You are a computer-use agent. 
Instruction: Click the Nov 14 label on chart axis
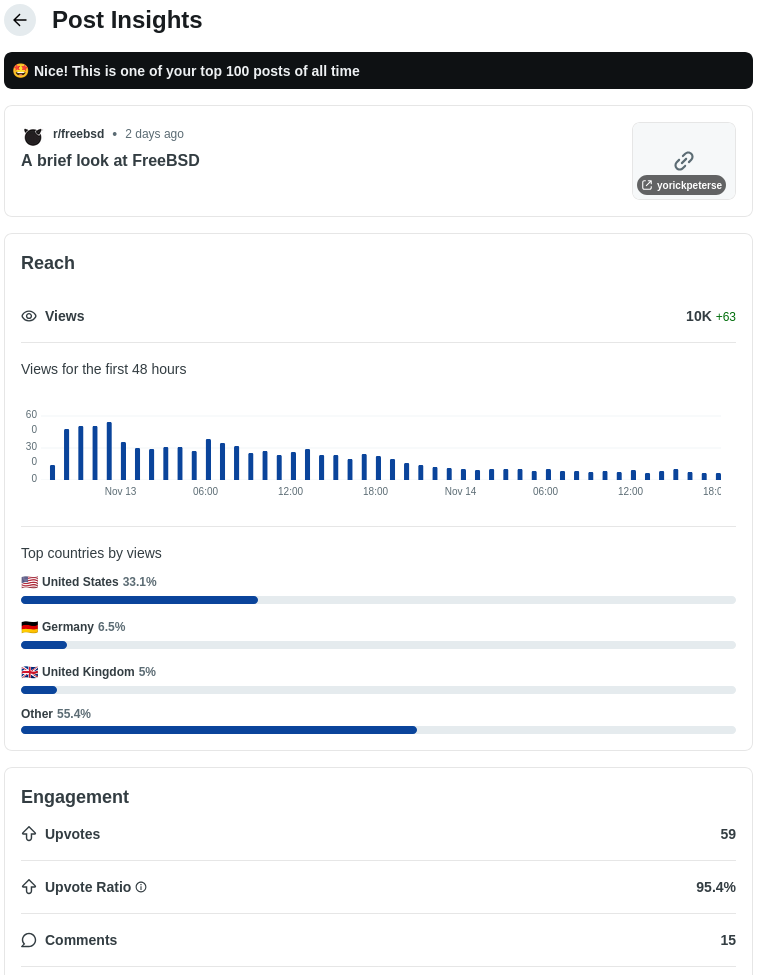coord(460,492)
